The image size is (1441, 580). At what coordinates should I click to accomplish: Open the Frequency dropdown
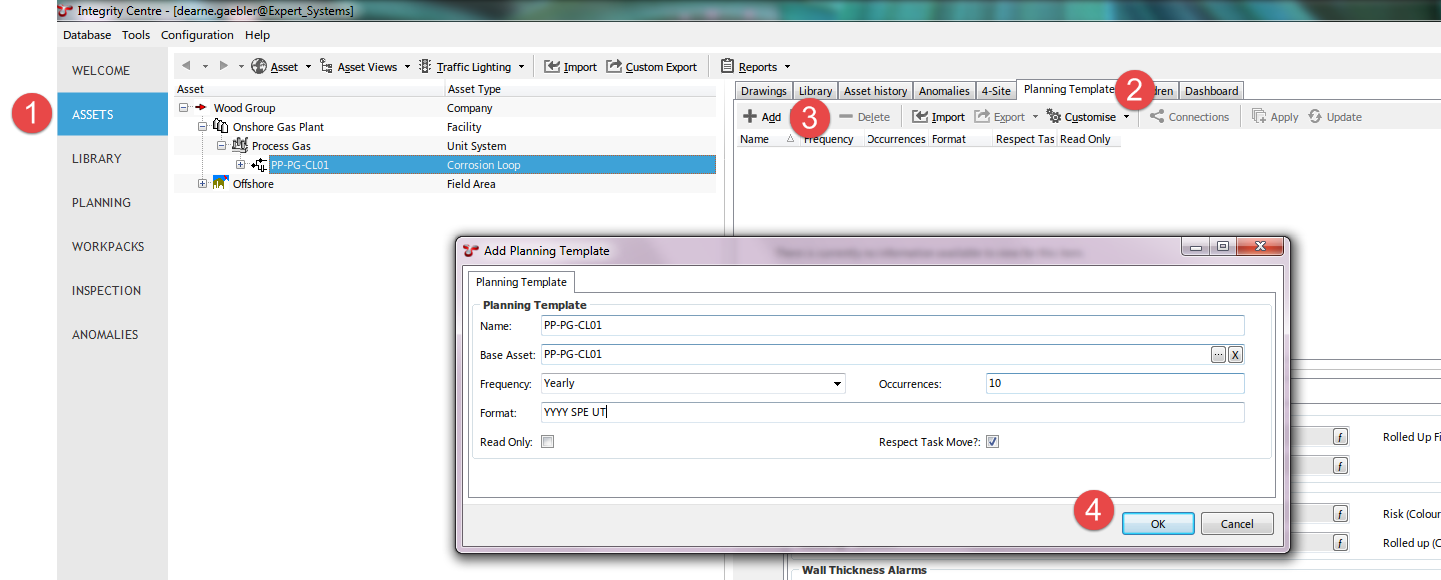click(837, 383)
